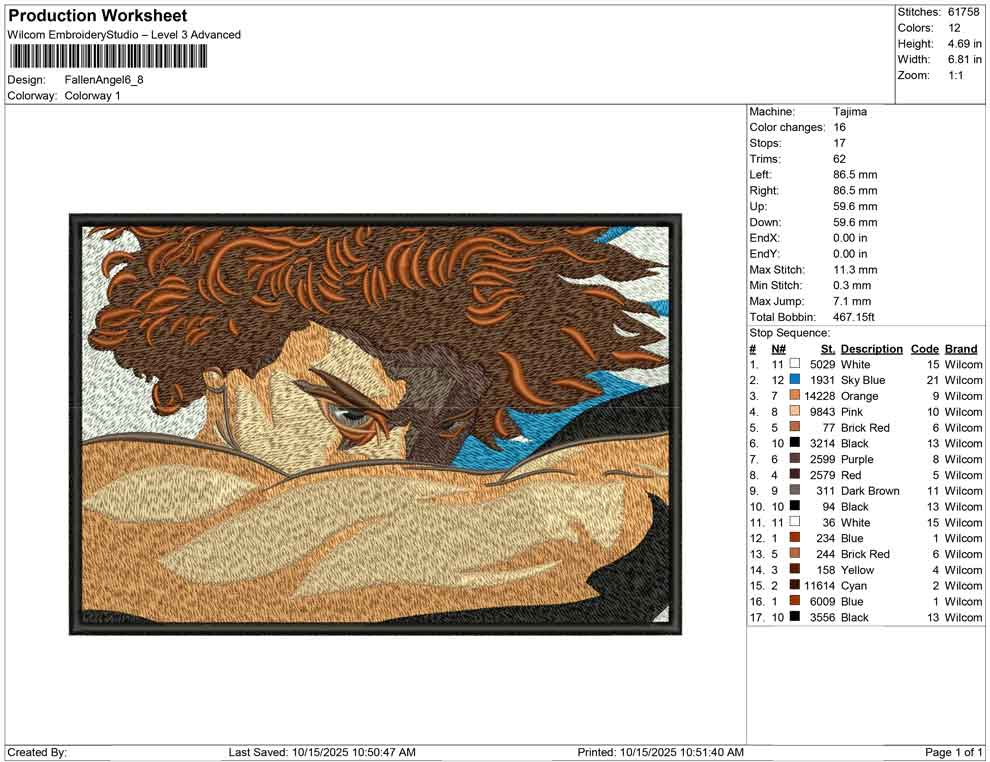Screen dimensions: 990x762
Task: Click the Colorway 1 label
Action: tap(92, 96)
